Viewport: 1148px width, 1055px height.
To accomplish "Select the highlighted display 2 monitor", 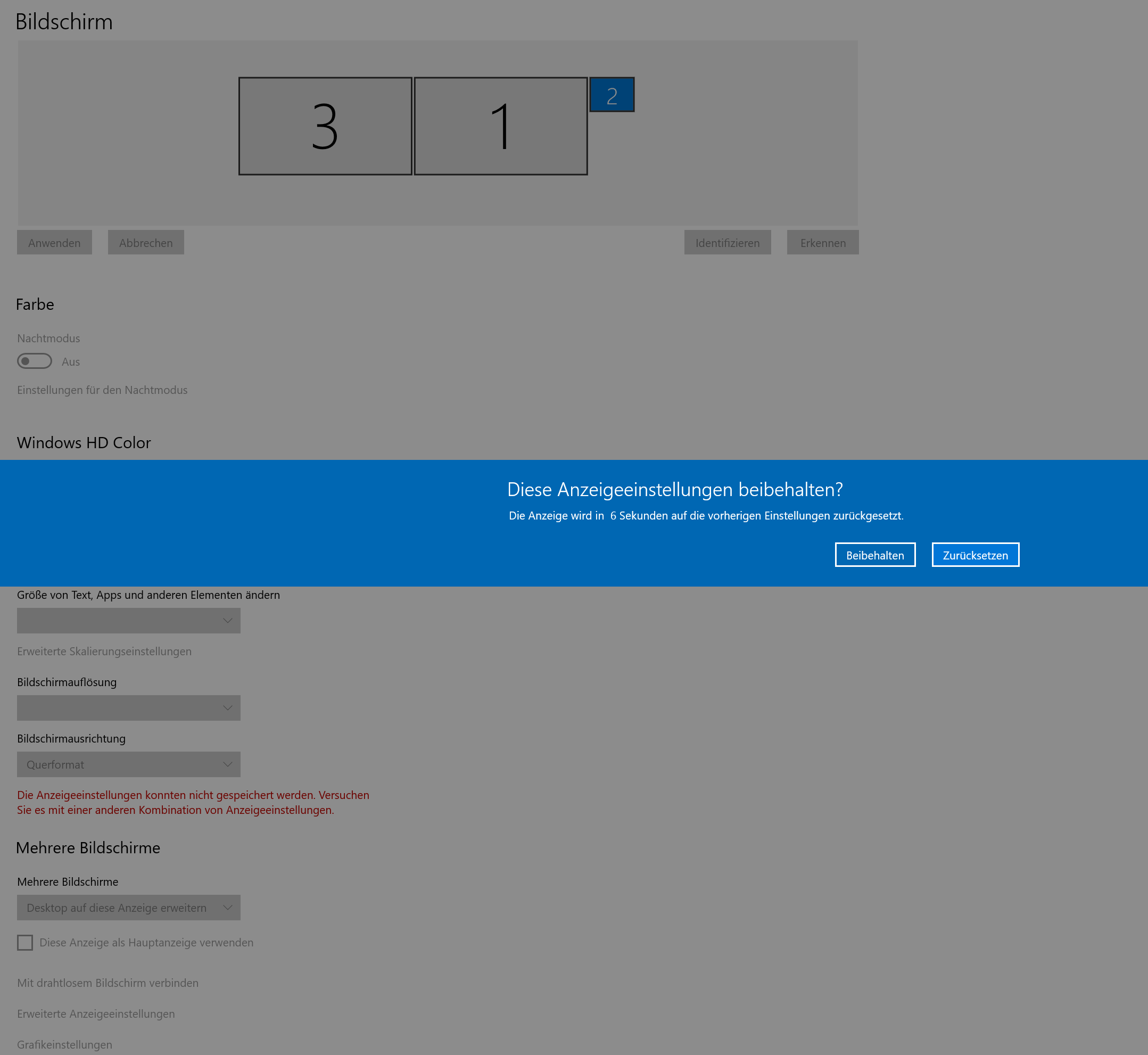I will click(x=612, y=95).
